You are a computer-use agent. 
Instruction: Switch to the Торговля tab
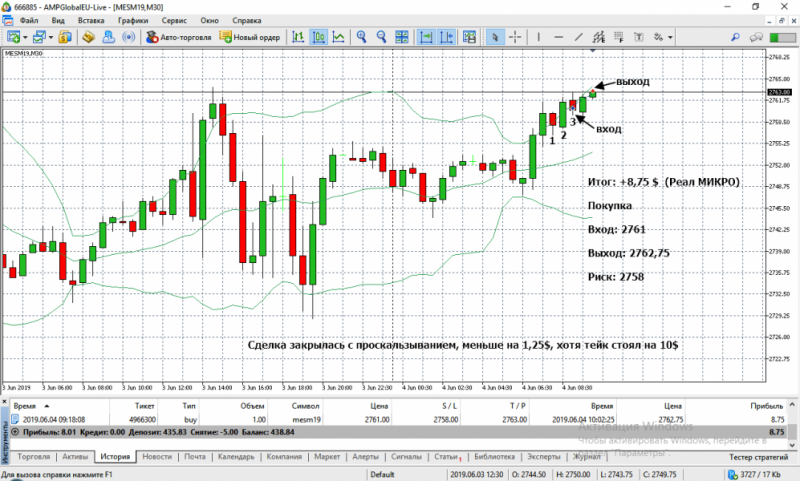[34, 457]
